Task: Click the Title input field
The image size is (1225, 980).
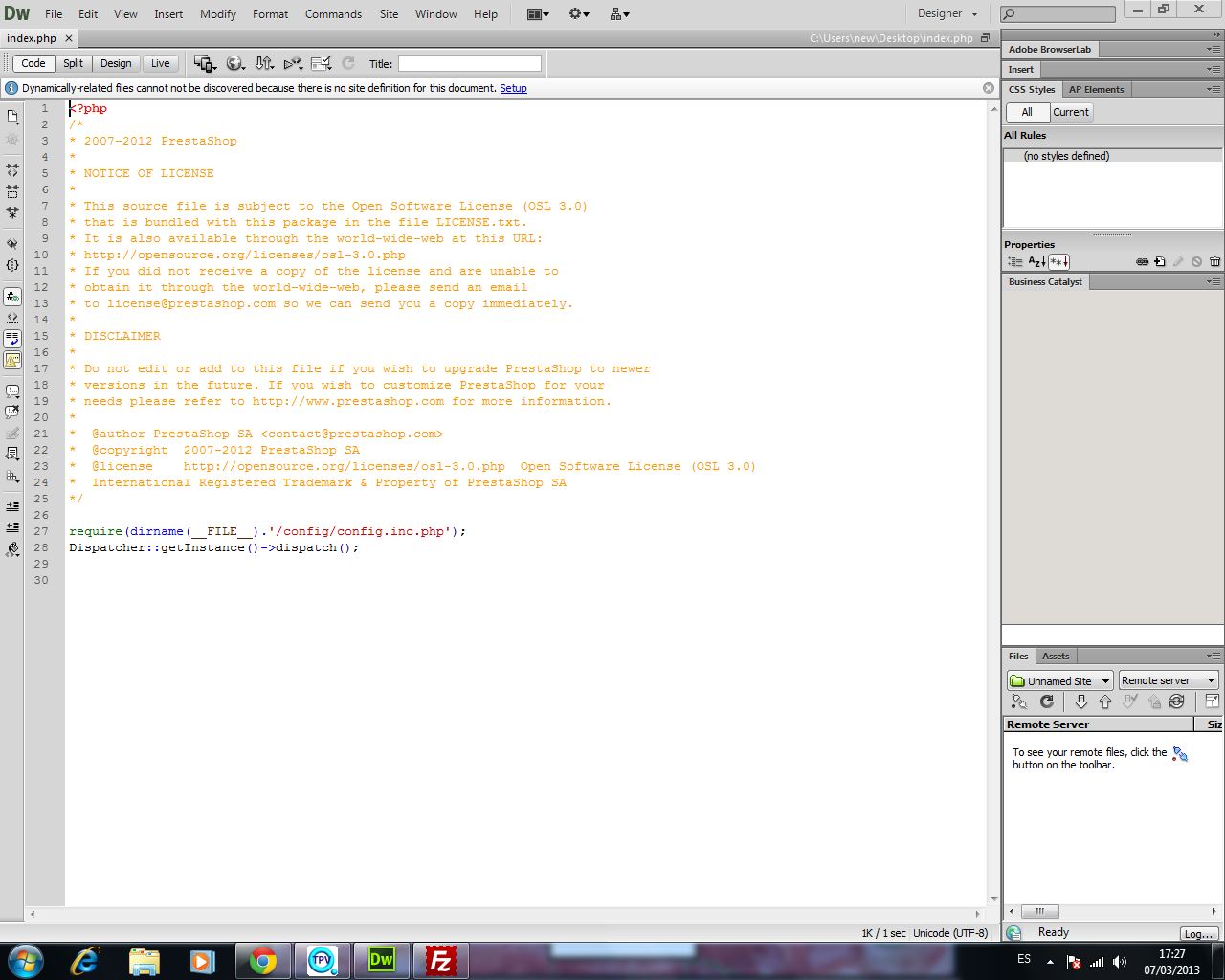Action: tap(470, 64)
